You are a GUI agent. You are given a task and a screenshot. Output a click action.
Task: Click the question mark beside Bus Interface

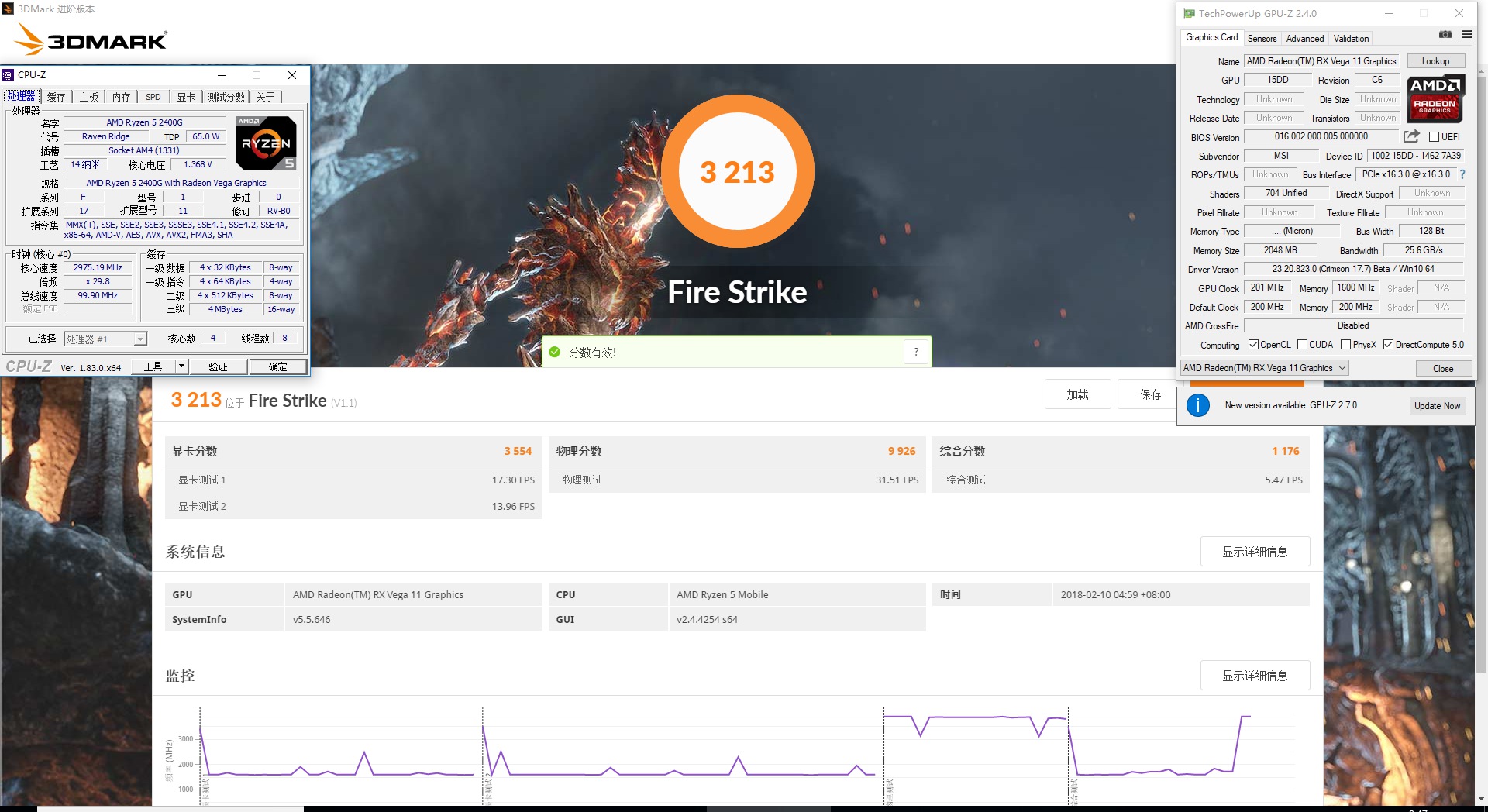[1462, 174]
